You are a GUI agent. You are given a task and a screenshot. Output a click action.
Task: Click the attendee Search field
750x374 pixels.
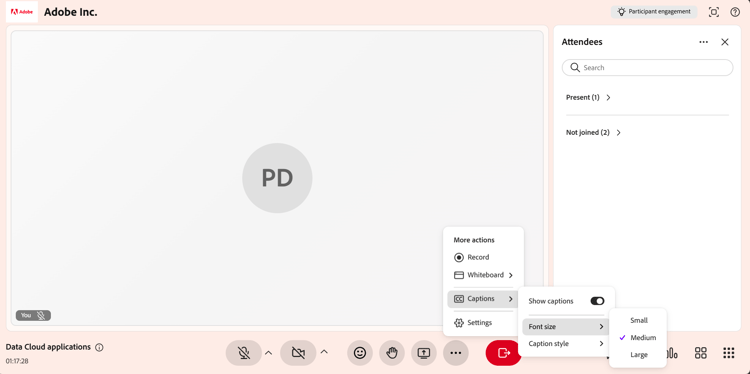click(x=647, y=67)
